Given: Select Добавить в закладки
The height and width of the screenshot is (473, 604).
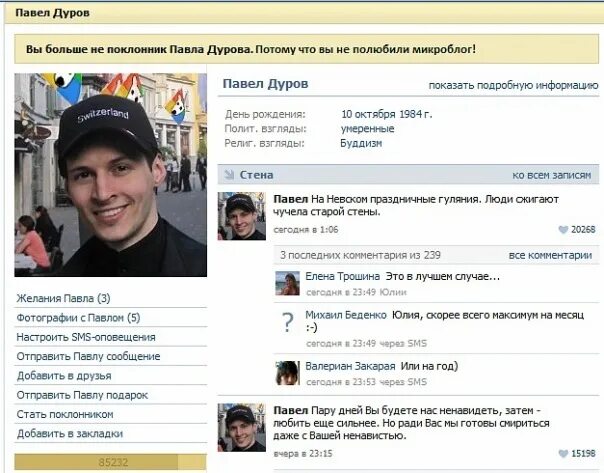Looking at the screenshot, I should [x=70, y=434].
